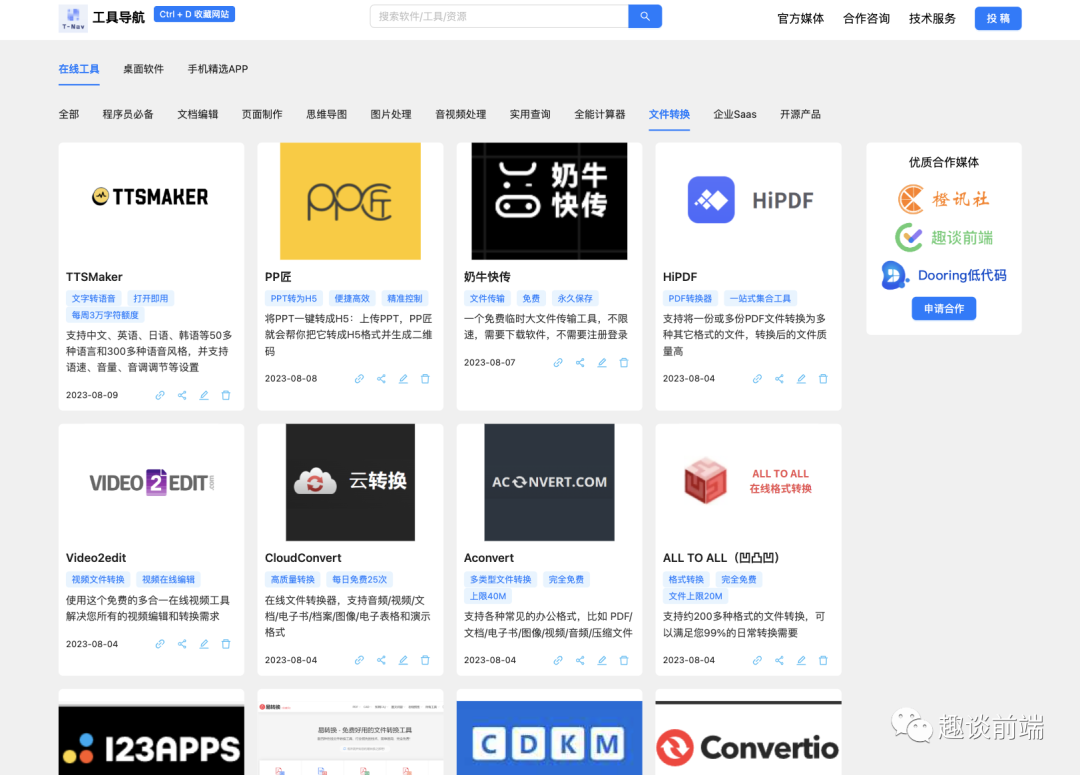
Task: Copy the link of the ALL TO ALL card
Action: coord(757,660)
